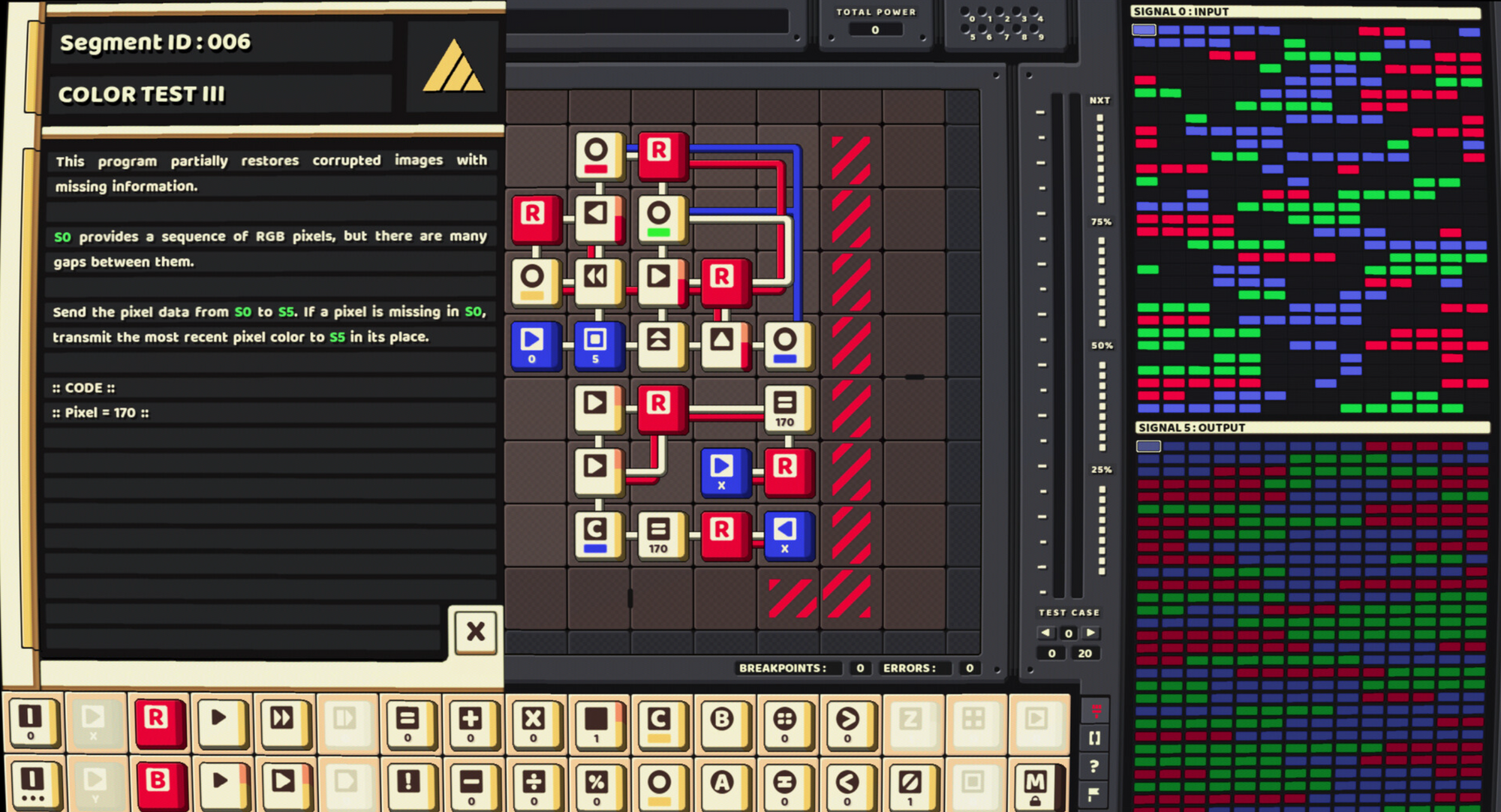Click the constant 170 tile on board
This screenshot has height=812, width=1501.
784,409
